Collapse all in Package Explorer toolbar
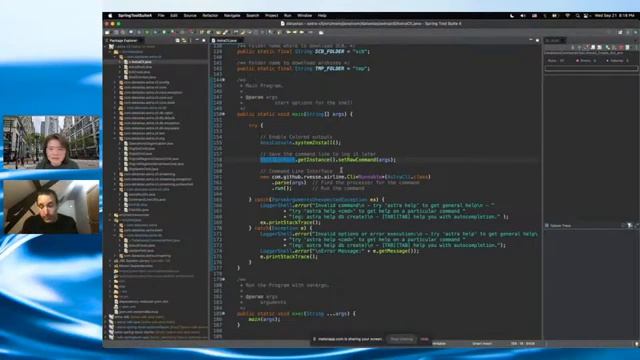This screenshot has height=360, width=640. pyautogui.click(x=178, y=40)
